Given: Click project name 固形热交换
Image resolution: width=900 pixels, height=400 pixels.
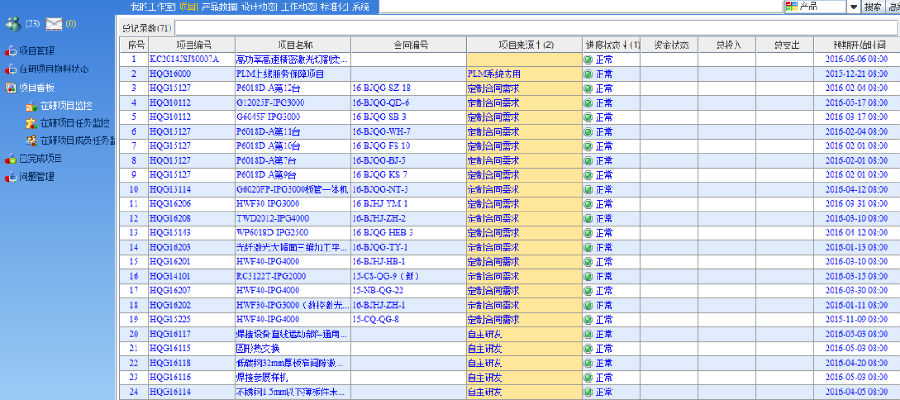Looking at the screenshot, I should pyautogui.click(x=258, y=348).
